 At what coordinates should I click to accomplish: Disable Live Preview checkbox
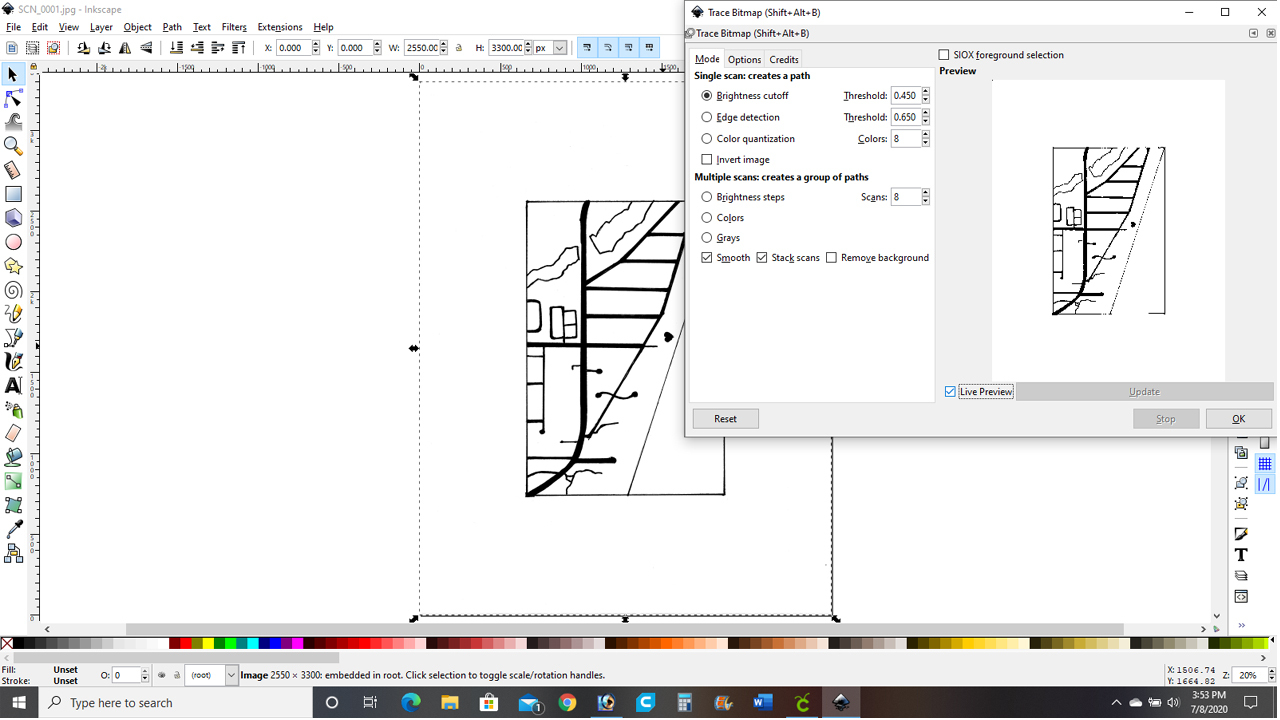(x=950, y=392)
